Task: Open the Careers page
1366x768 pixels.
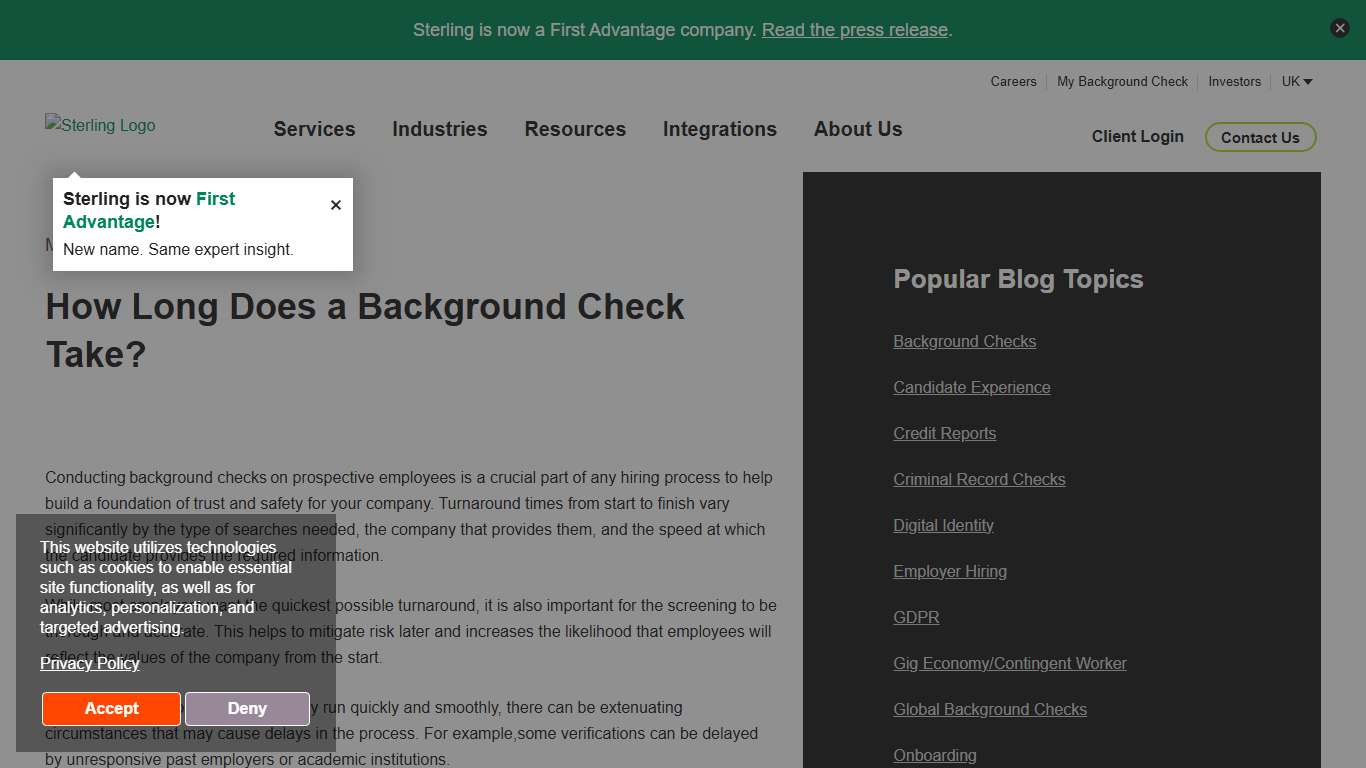Action: 1013,81
